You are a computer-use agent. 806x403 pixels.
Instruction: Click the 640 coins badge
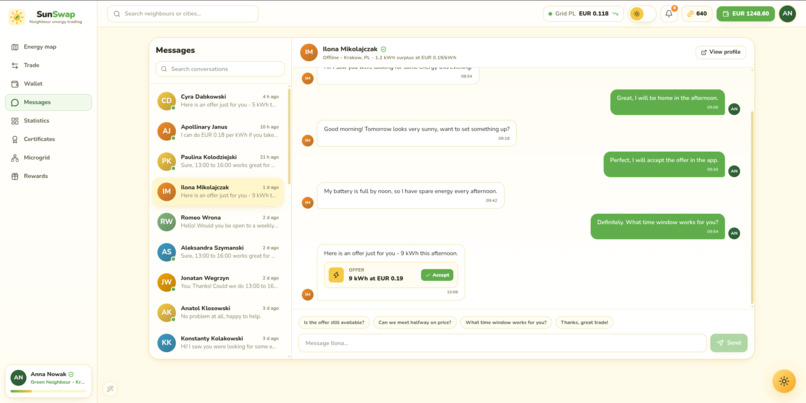[x=697, y=14]
